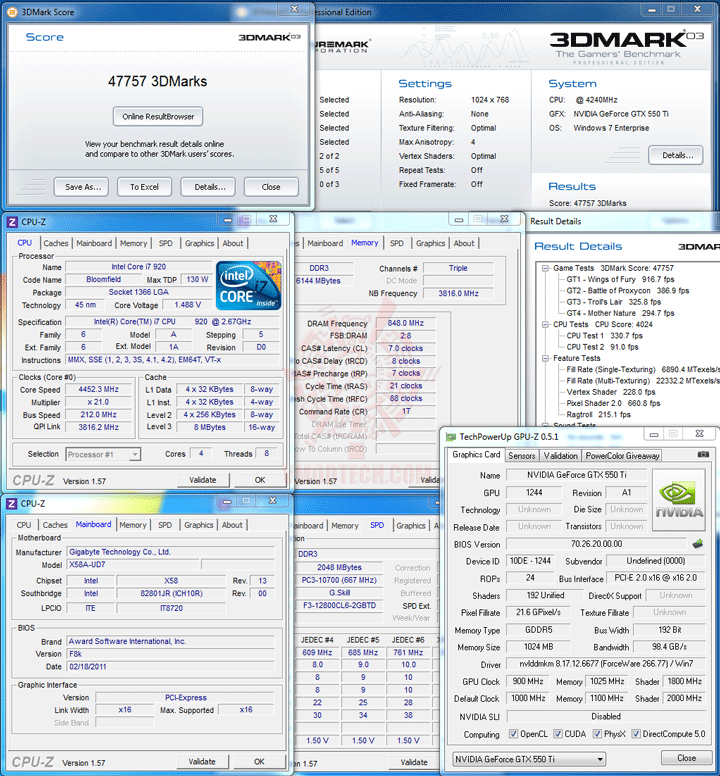This screenshot has width=720, height=776.
Task: Open Graphics tab in bottom CPU-Z Mainboard window
Action: [198, 525]
